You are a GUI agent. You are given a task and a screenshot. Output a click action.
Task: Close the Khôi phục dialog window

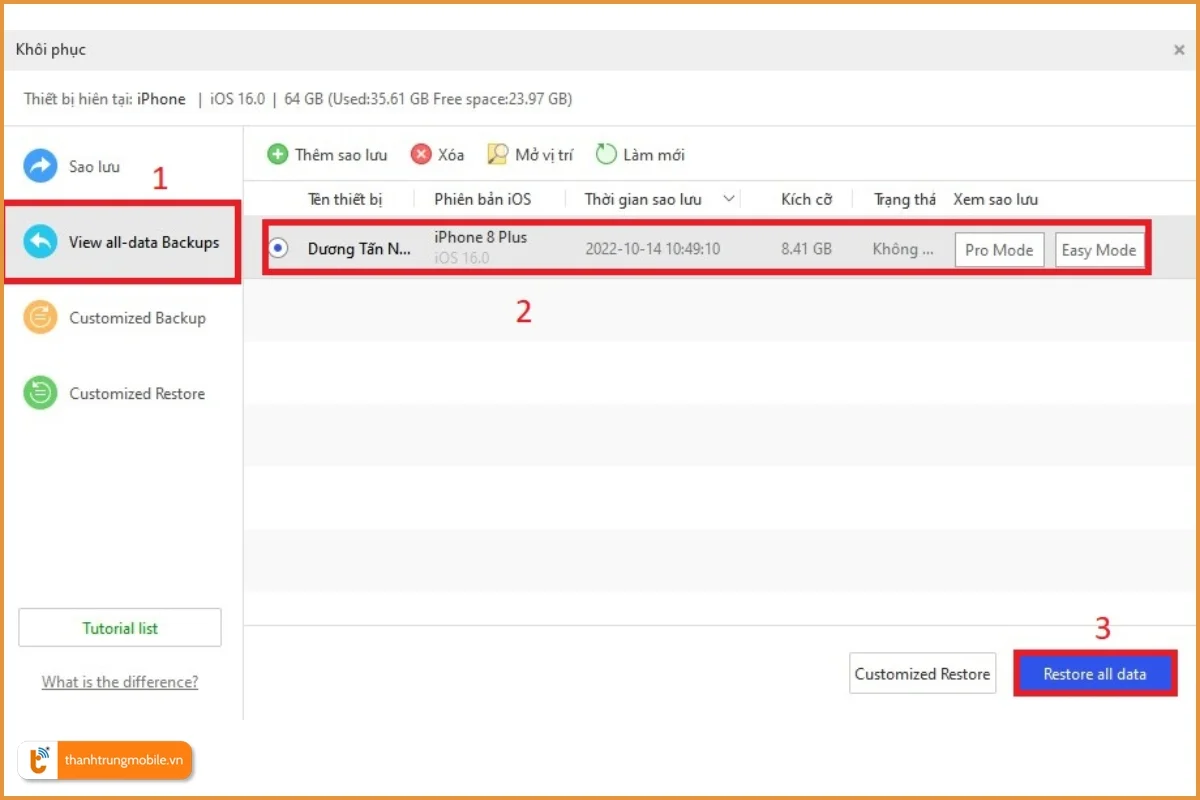(1179, 49)
